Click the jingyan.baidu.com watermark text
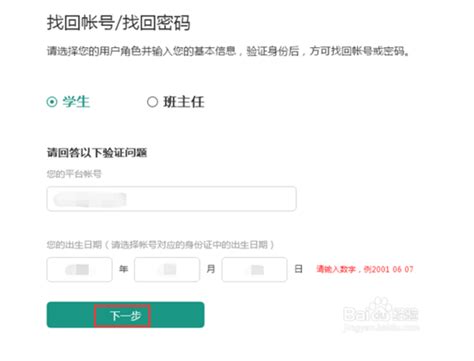 point(381,327)
